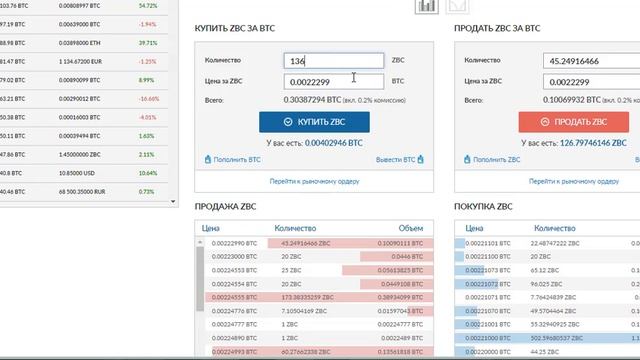Image resolution: width=640 pixels, height=360 pixels.
Task: Click scroll-up arrow in sell orders list
Action: [x=200, y=242]
